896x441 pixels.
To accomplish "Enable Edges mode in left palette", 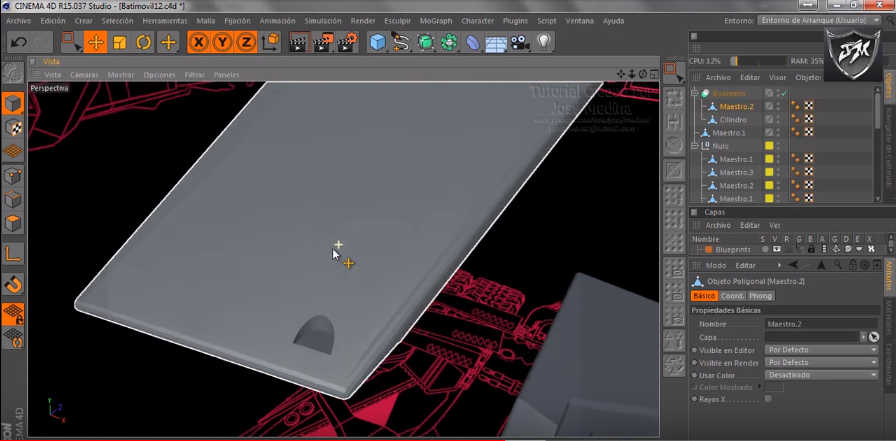I will (13, 199).
